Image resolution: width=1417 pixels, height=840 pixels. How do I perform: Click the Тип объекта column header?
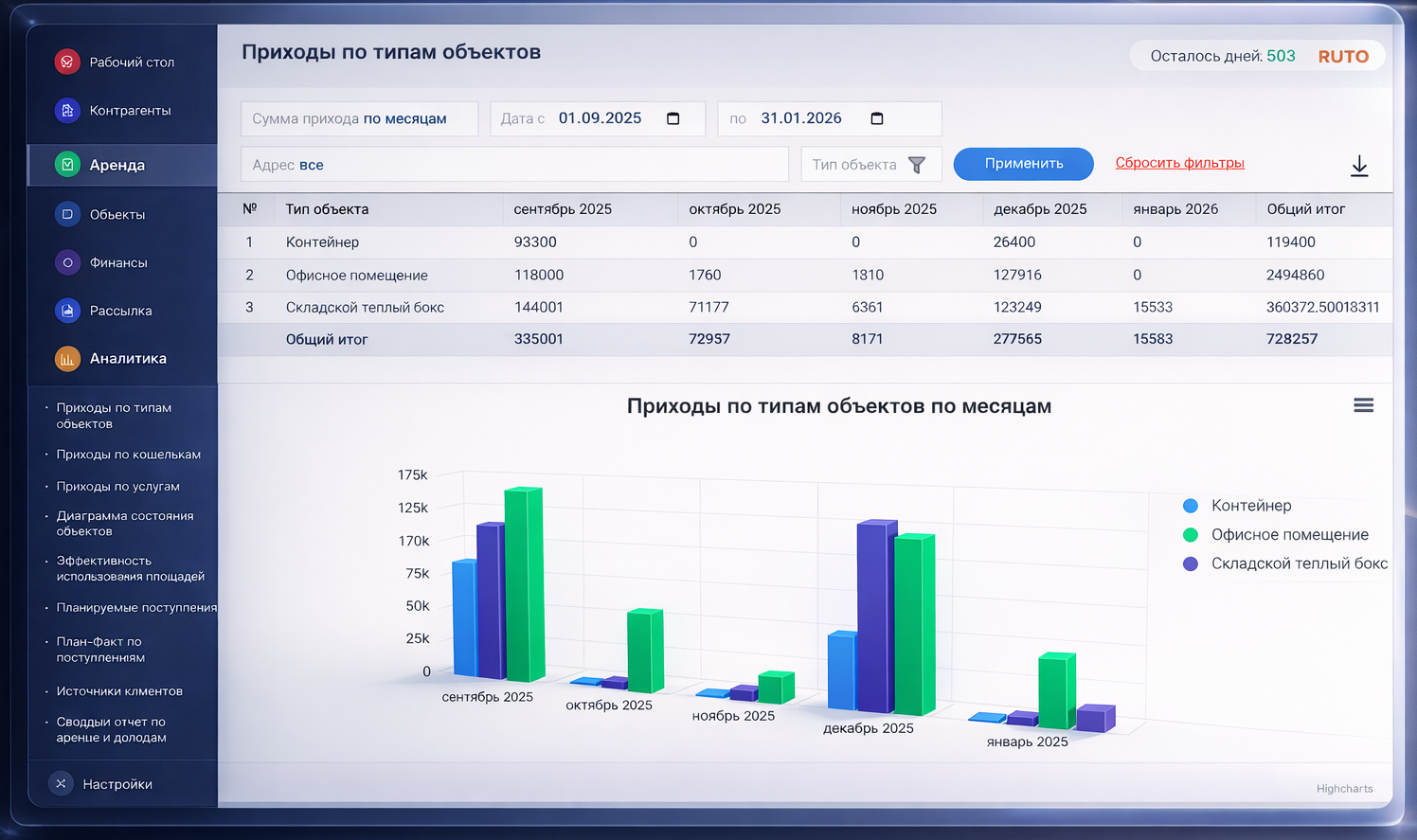click(x=327, y=209)
